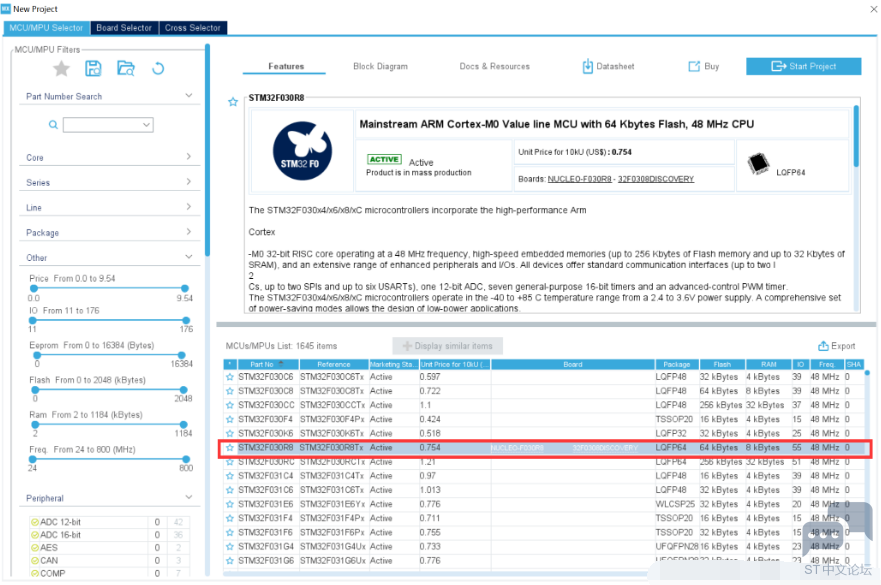This screenshot has width=881, height=585.
Task: Click Display similar items button
Action: [x=447, y=346]
